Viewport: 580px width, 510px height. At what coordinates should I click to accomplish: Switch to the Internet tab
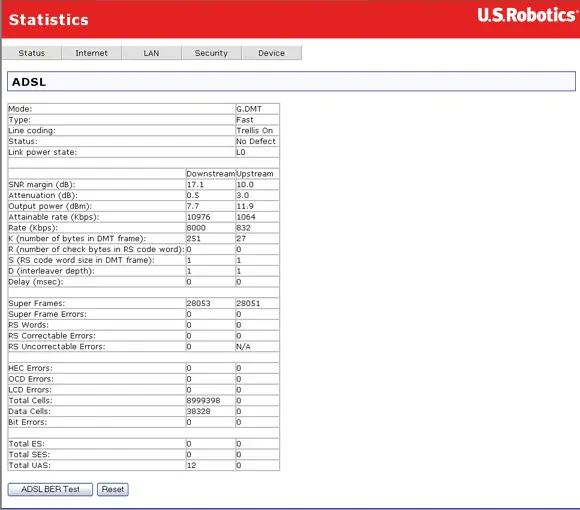[x=91, y=53]
